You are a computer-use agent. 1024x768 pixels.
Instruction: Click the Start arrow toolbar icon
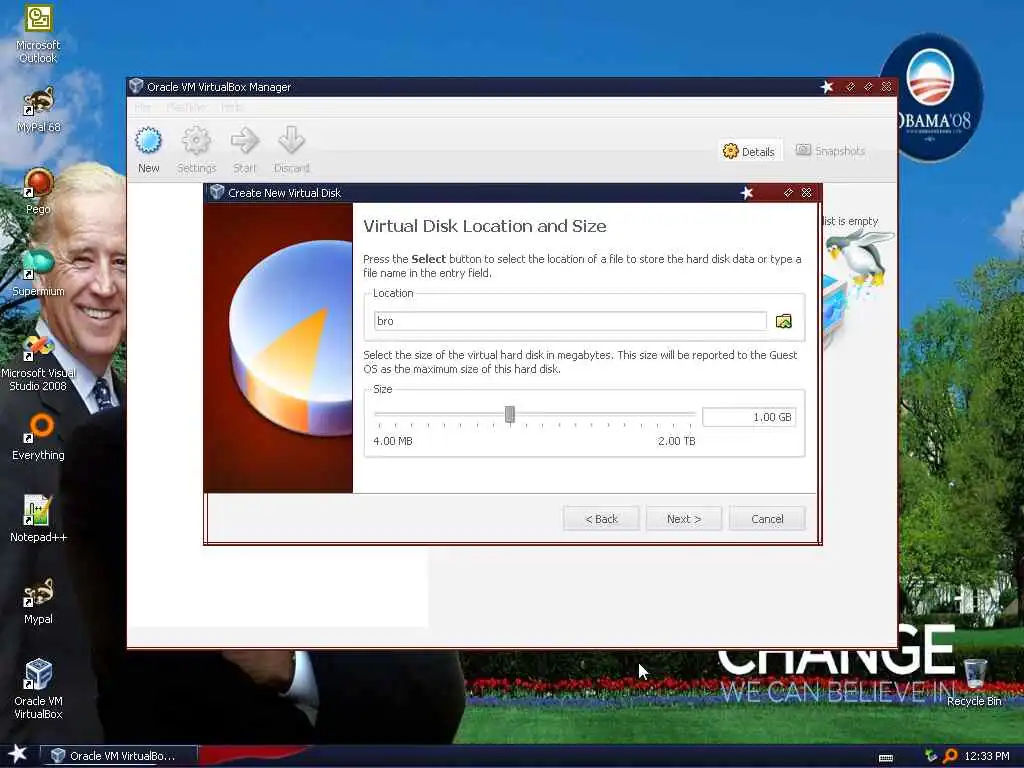coord(245,140)
